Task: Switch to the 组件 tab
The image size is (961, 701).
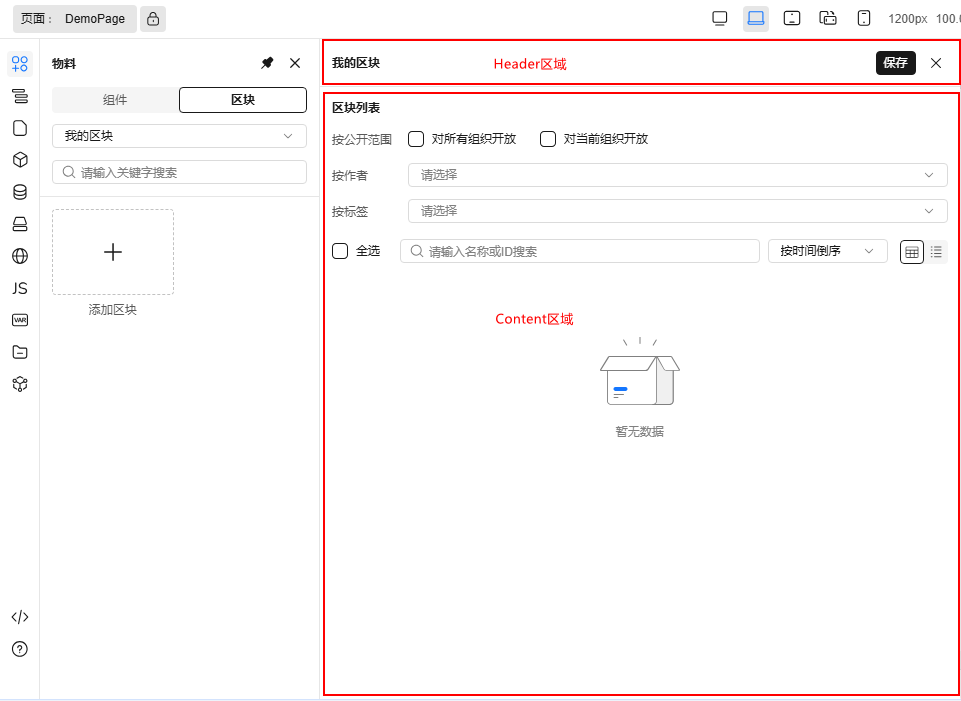Action: click(x=114, y=100)
